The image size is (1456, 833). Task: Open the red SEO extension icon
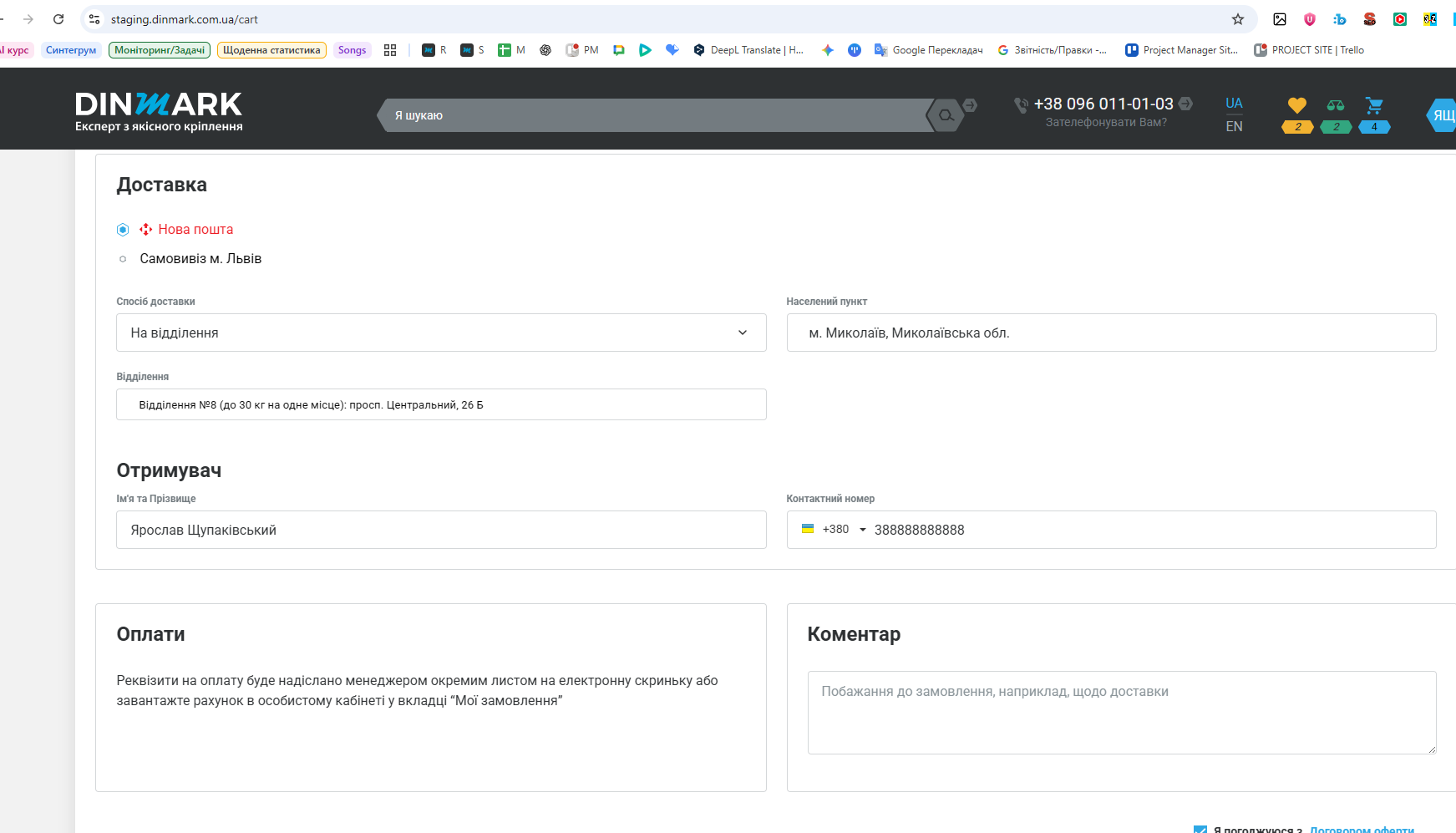(1369, 19)
